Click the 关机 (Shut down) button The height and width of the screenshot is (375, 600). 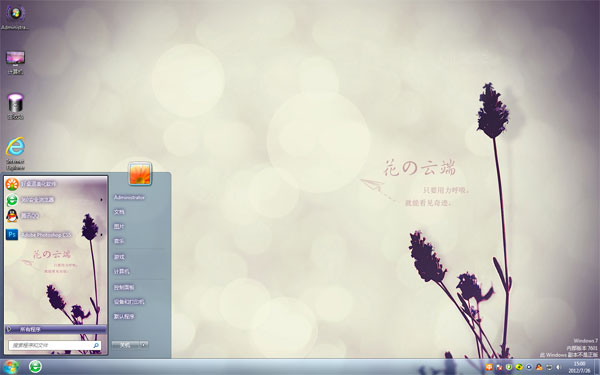pyautogui.click(x=125, y=345)
